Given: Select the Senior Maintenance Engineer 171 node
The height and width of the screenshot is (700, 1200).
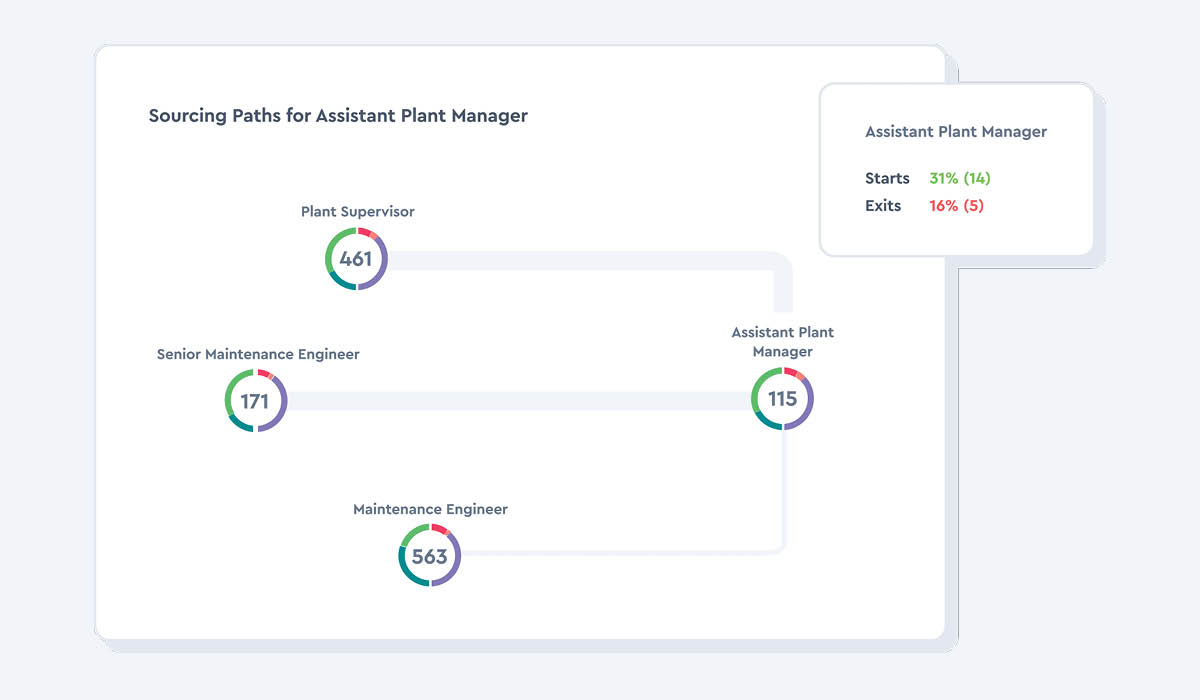Looking at the screenshot, I should [256, 401].
